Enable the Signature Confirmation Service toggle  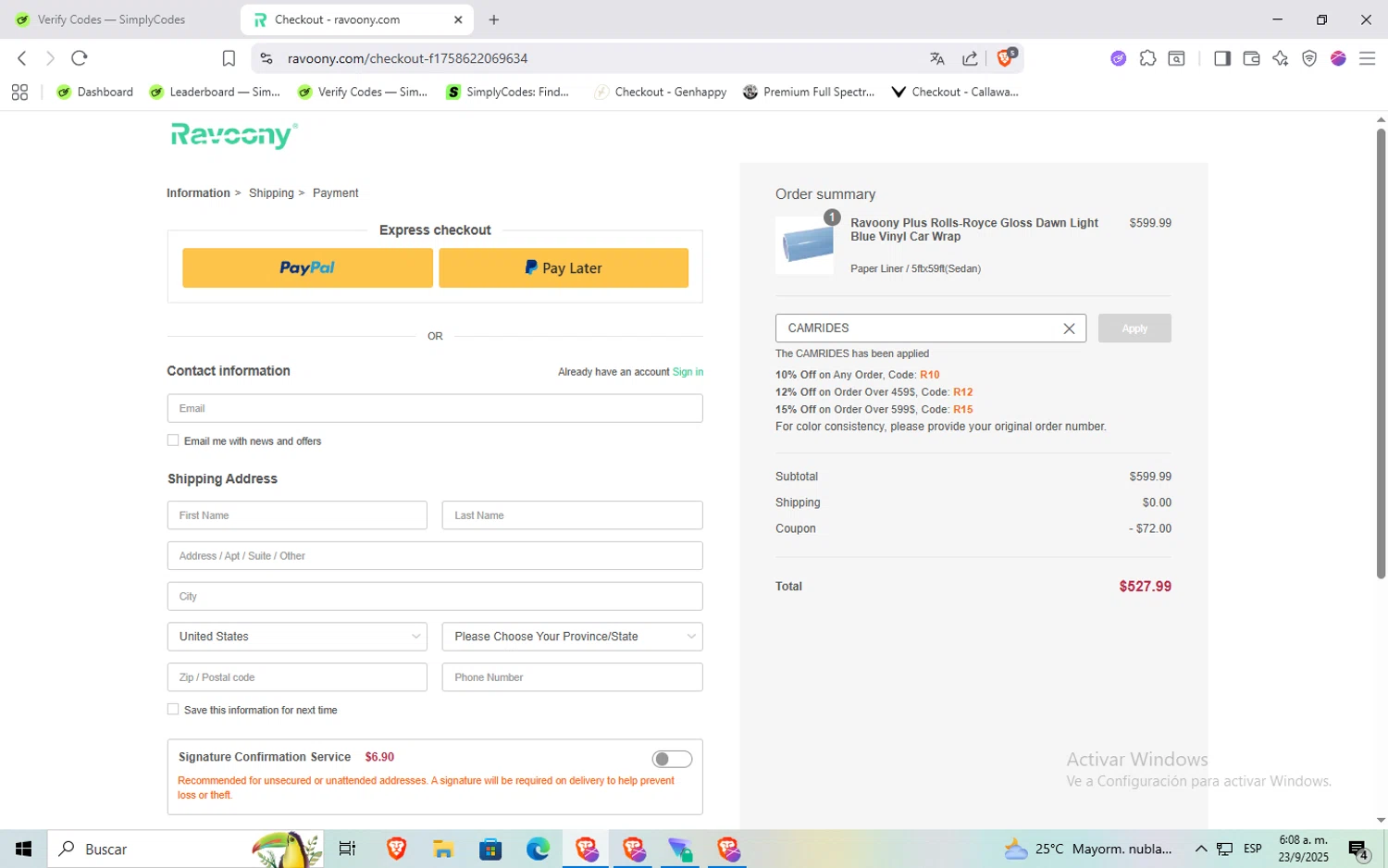[672, 759]
